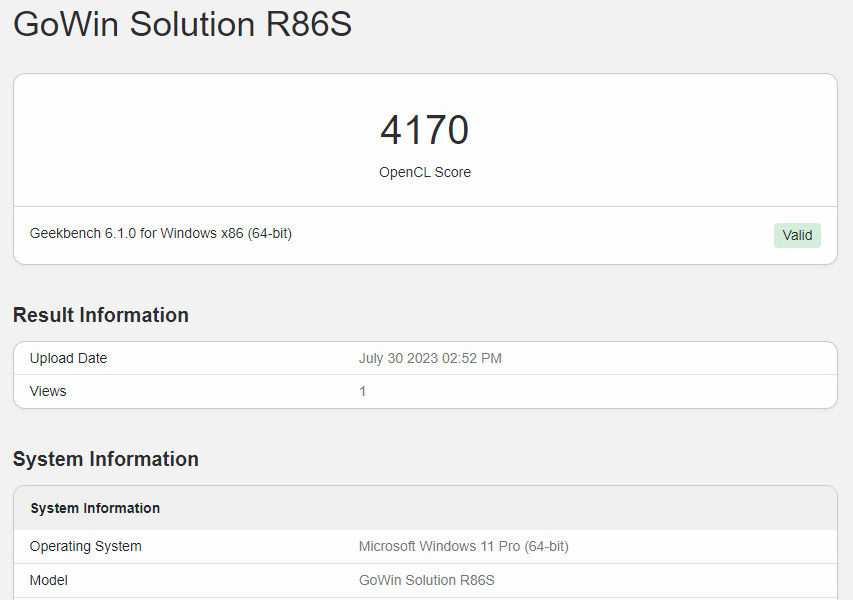Click the large System Information section heading
The width and height of the screenshot is (853, 600).
(x=106, y=459)
